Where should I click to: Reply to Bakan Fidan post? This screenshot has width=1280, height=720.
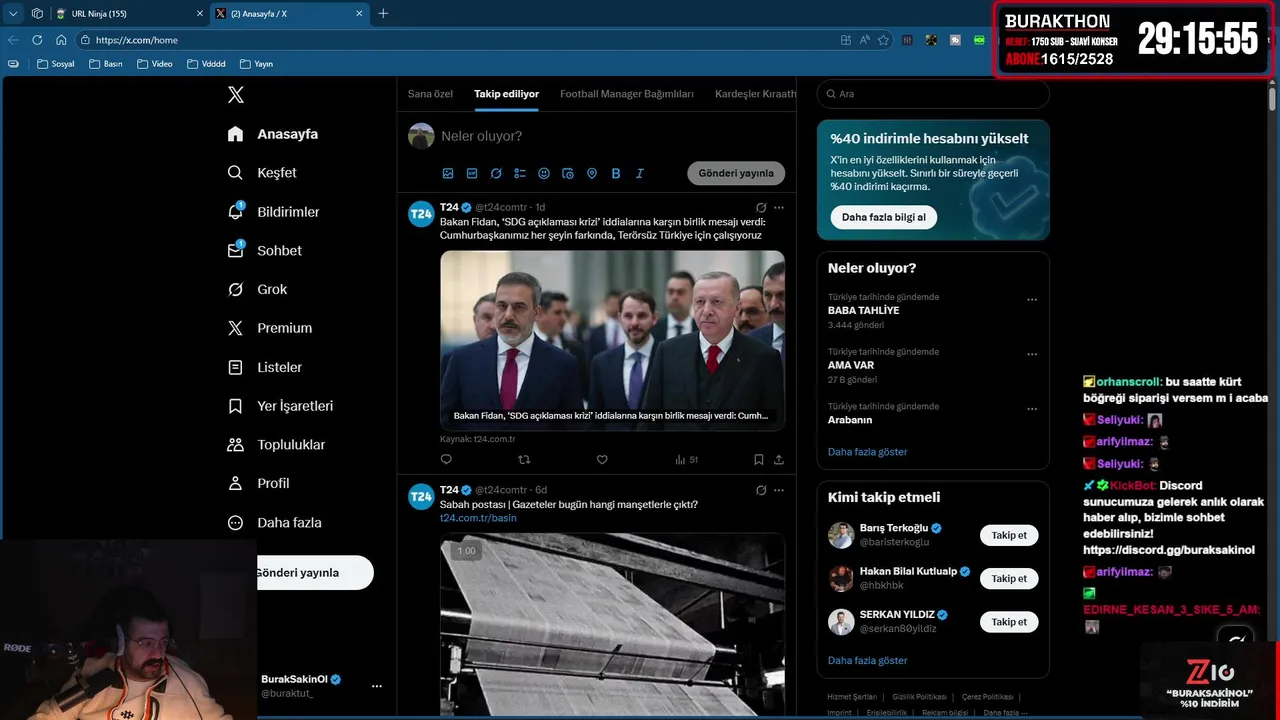pos(446,460)
